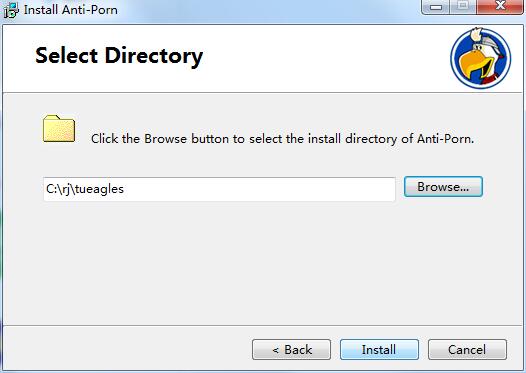Open the Browse folder dialog
The width and height of the screenshot is (526, 373).
coord(443,186)
